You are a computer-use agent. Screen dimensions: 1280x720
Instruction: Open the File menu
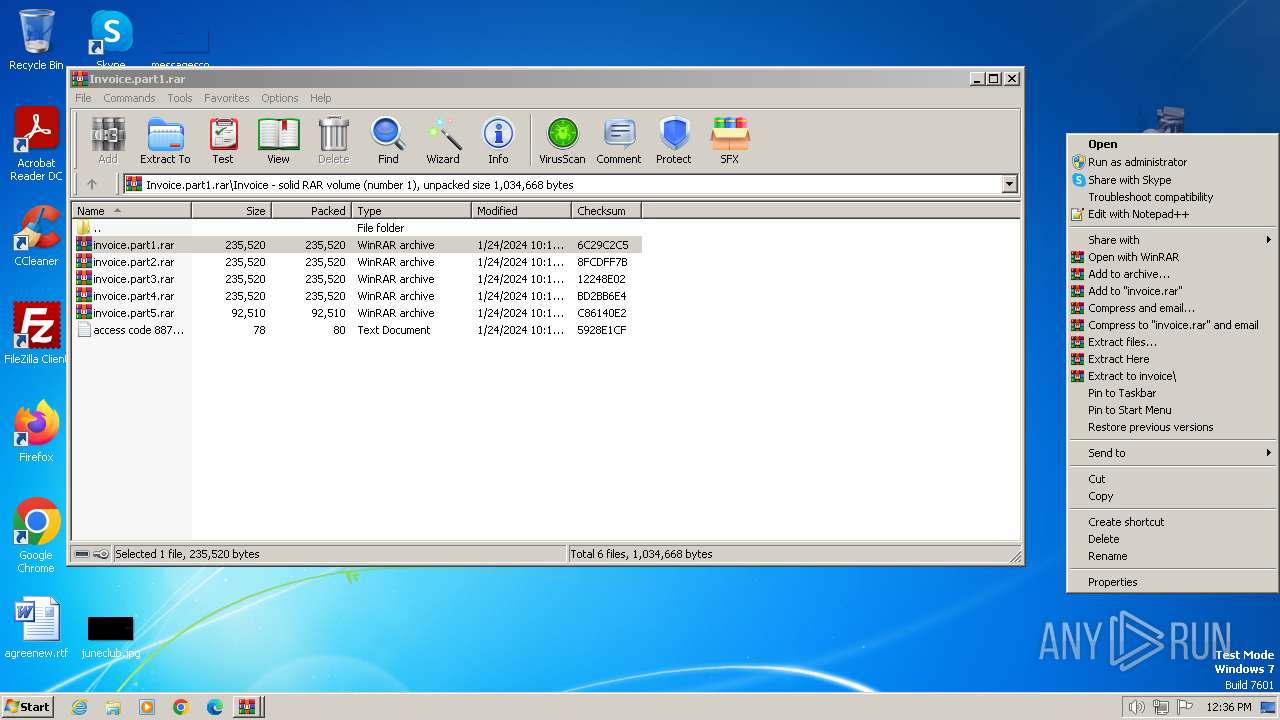83,98
